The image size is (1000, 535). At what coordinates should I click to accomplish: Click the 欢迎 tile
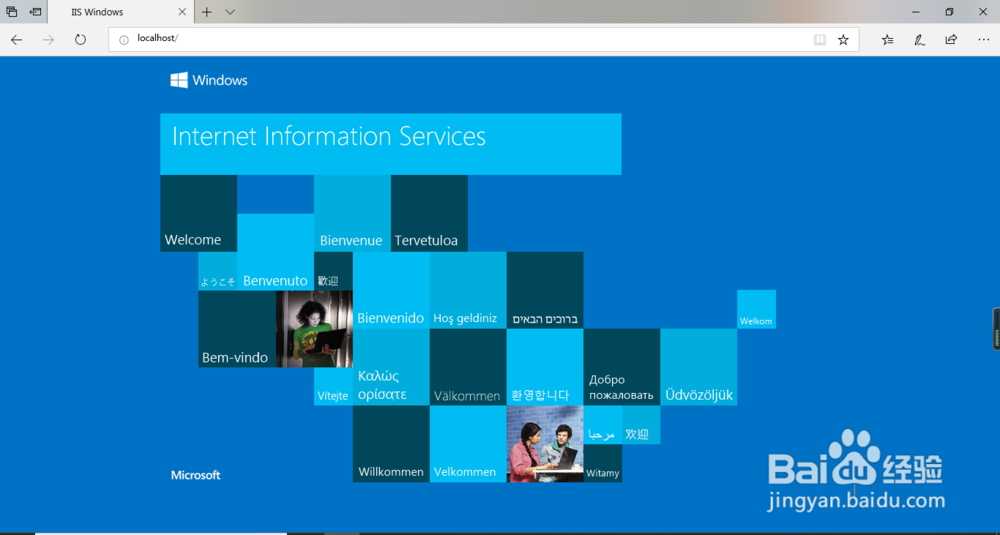[x=641, y=425]
